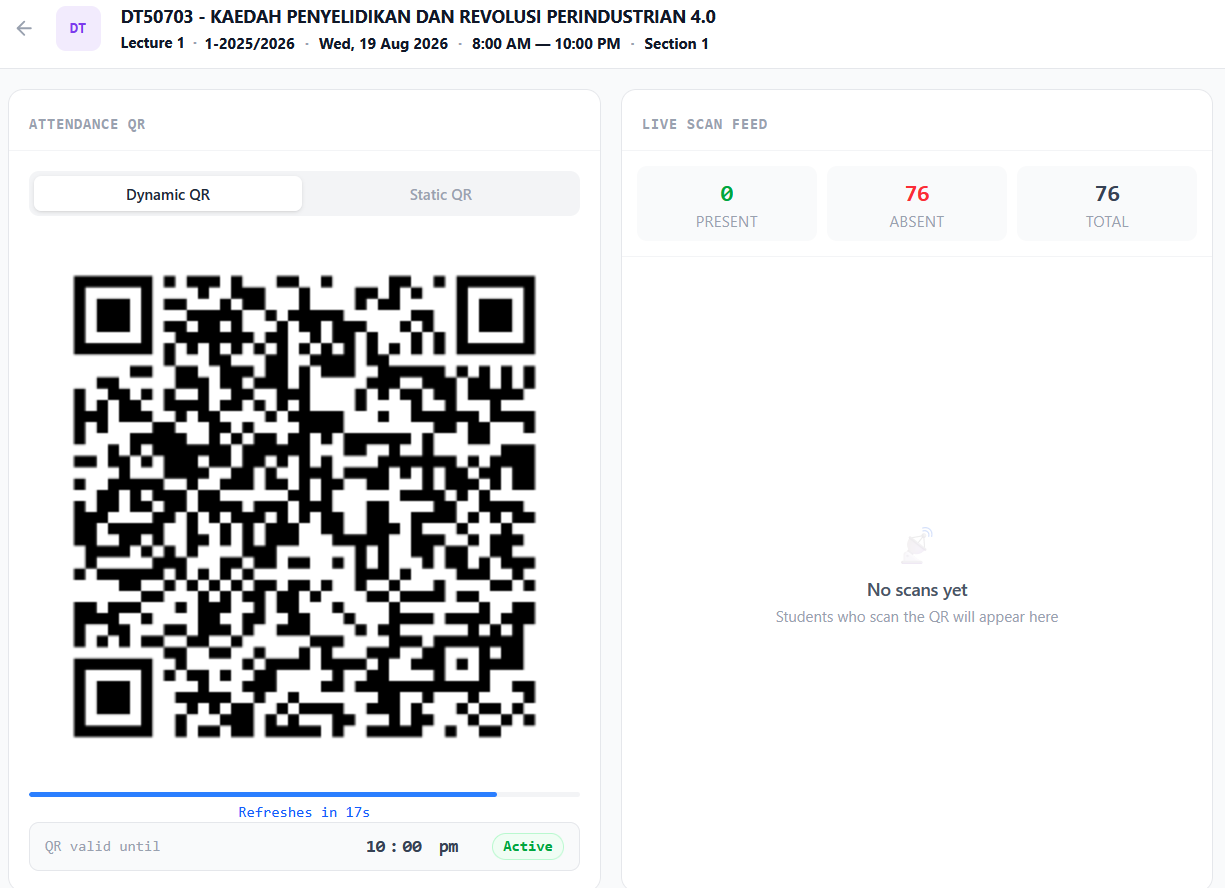Click the Absent count card showing 76
The width and height of the screenshot is (1225, 888).
point(917,204)
